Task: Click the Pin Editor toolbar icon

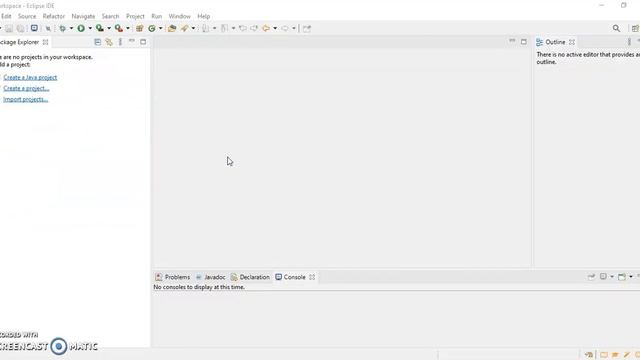Action: pos(307,28)
